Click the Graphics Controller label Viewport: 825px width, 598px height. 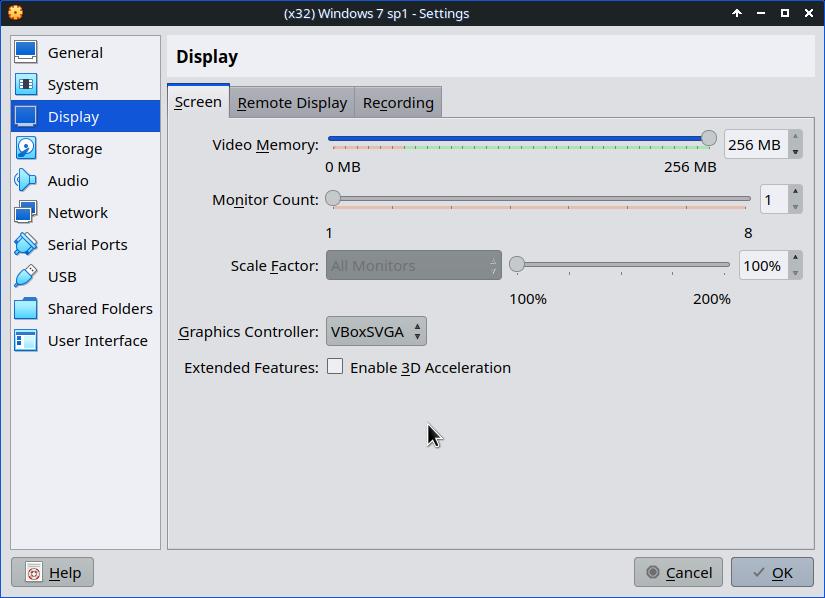[248, 332]
